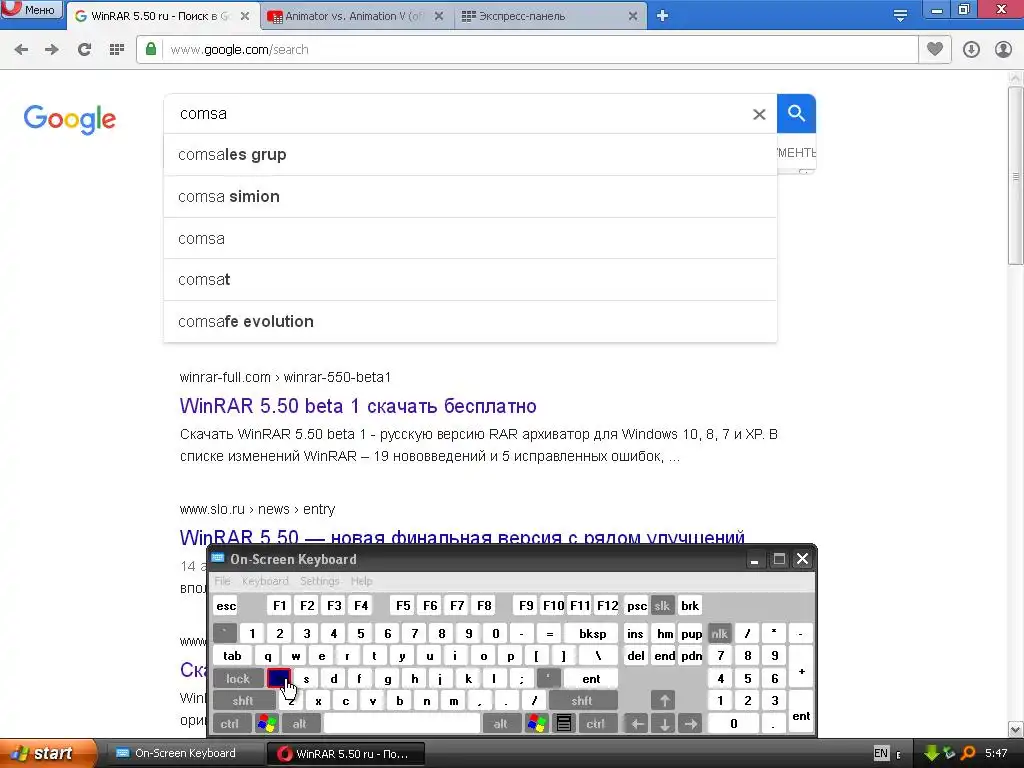The image size is (1024, 768).
Task: Click the green download arrow tray icon
Action: click(931, 753)
